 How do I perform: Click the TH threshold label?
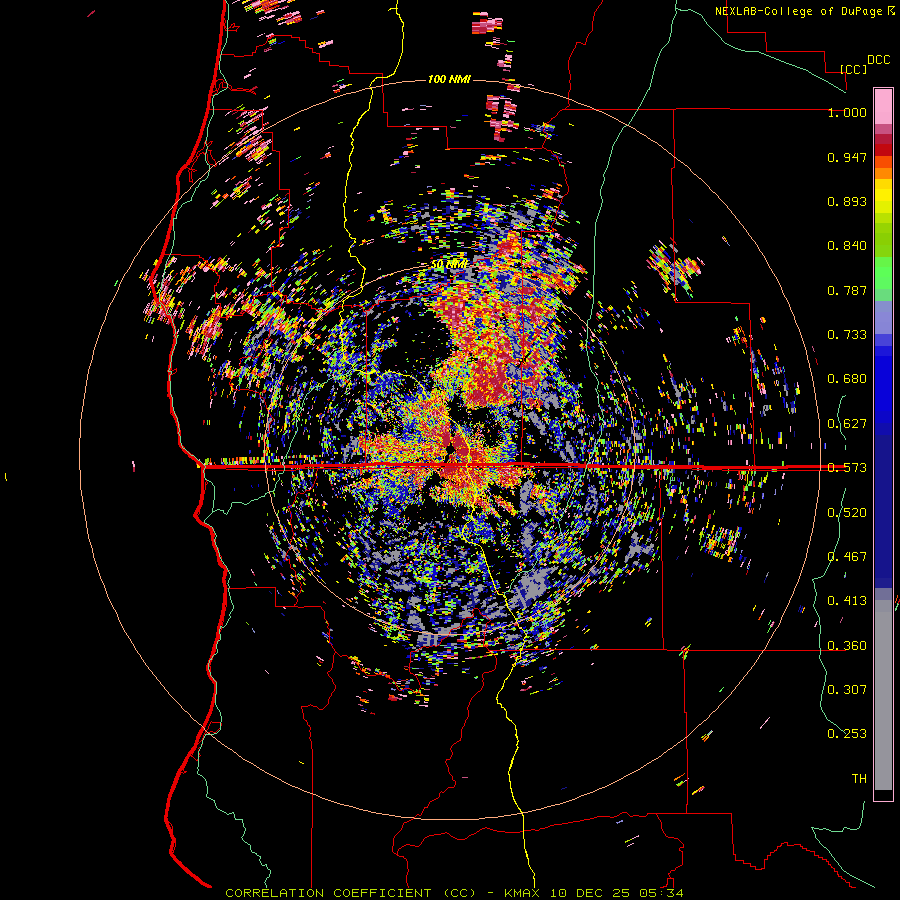859,779
